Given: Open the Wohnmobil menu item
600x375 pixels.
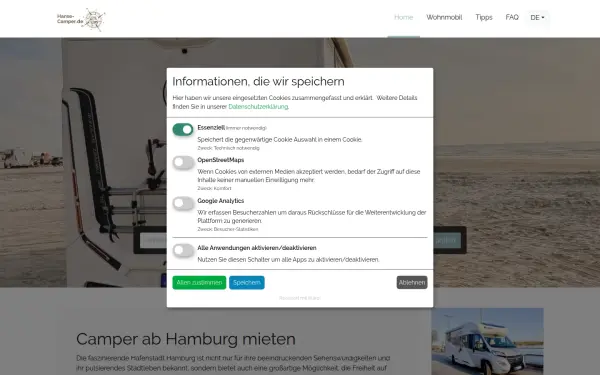Looking at the screenshot, I should coord(444,17).
